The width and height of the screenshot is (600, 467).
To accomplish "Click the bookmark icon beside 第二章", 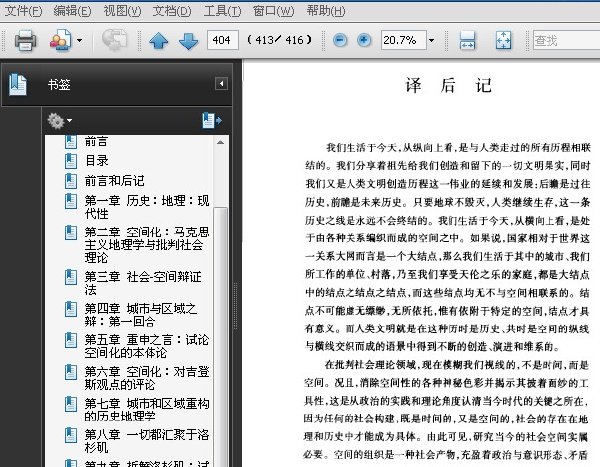I will [71, 233].
